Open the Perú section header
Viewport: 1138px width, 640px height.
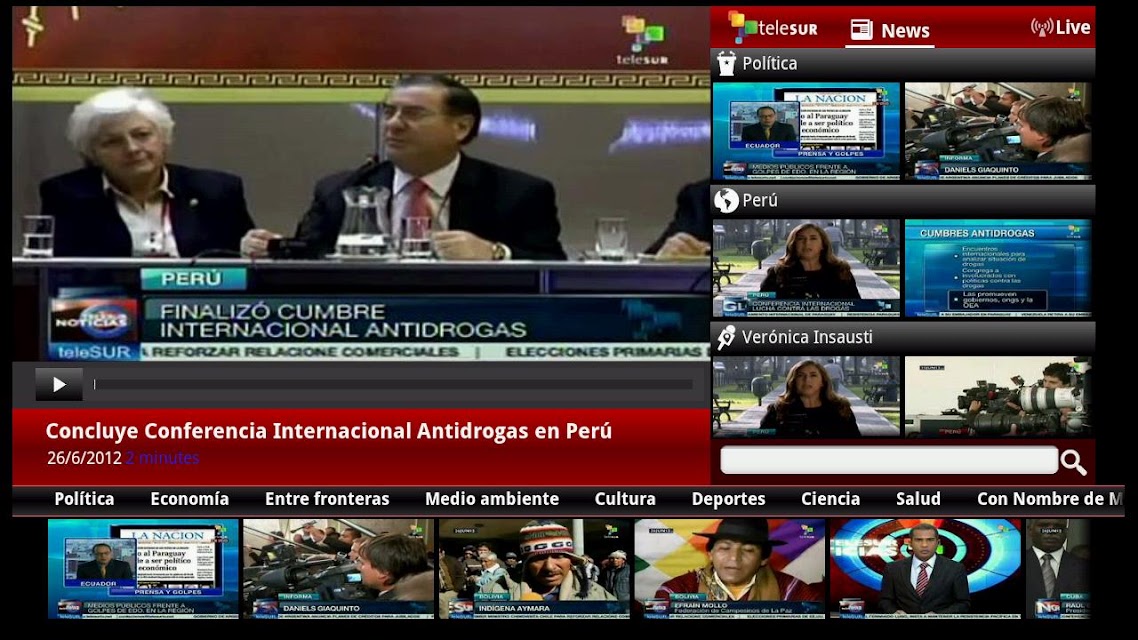pos(903,200)
